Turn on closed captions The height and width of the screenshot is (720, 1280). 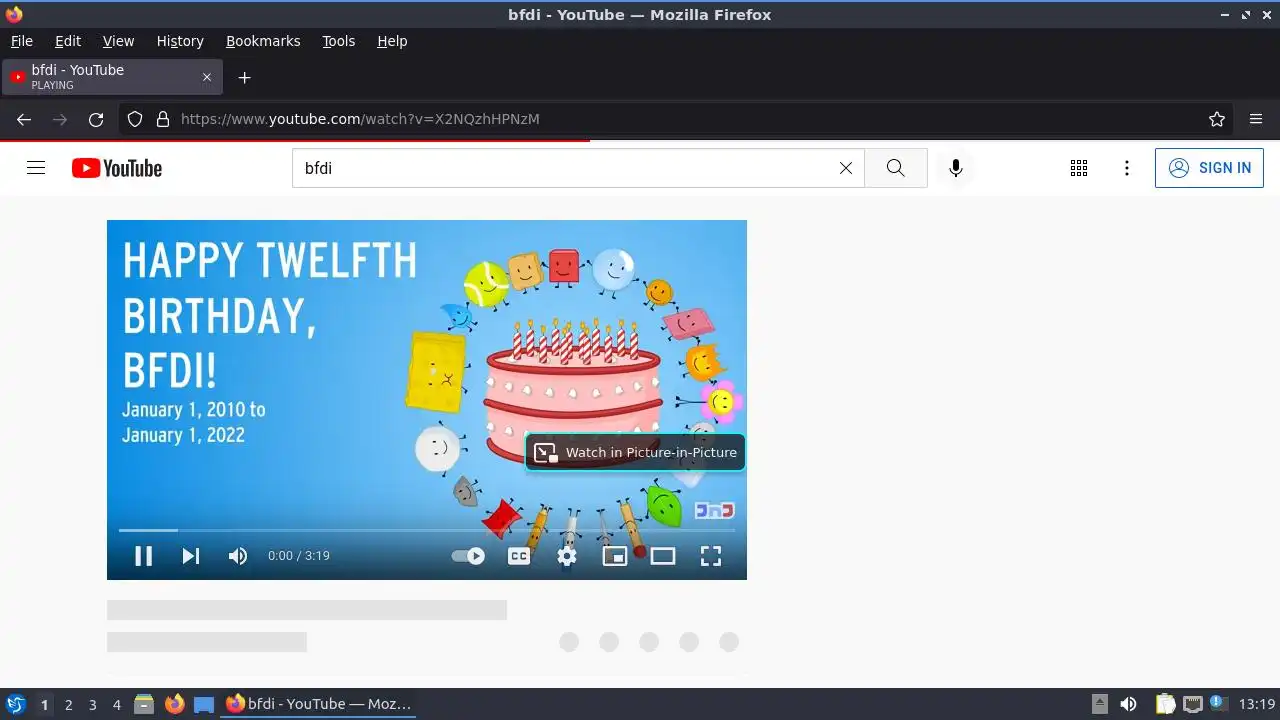(519, 556)
